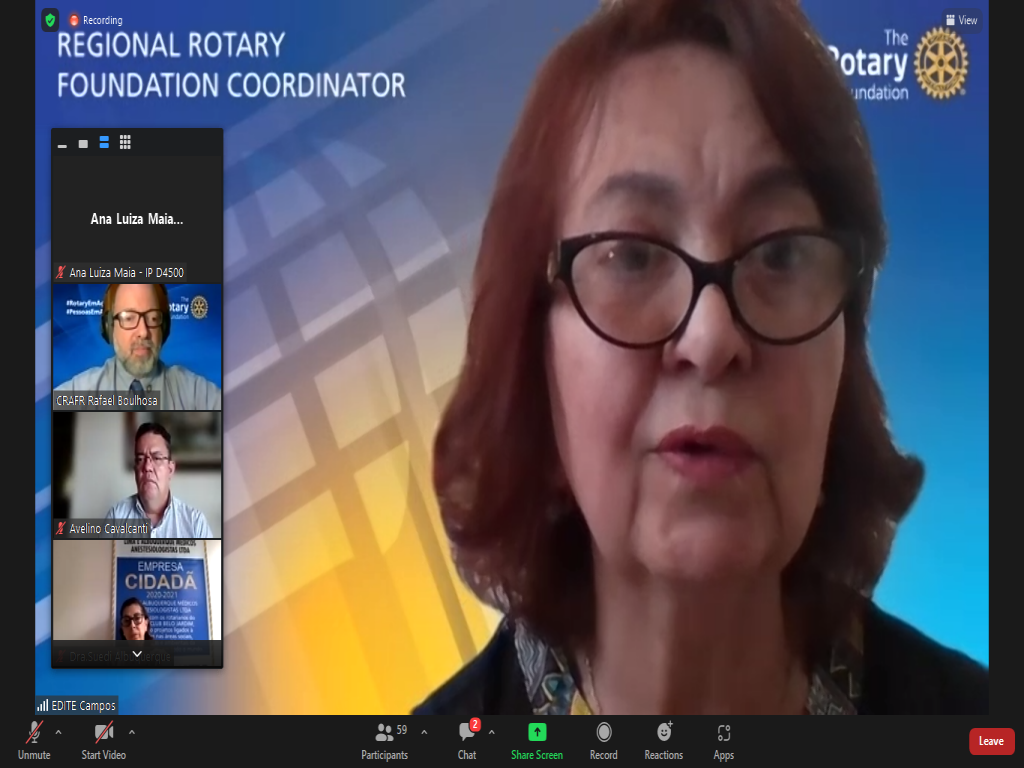The width and height of the screenshot is (1024, 768).
Task: Open the Share Screen option
Action: pos(537,740)
